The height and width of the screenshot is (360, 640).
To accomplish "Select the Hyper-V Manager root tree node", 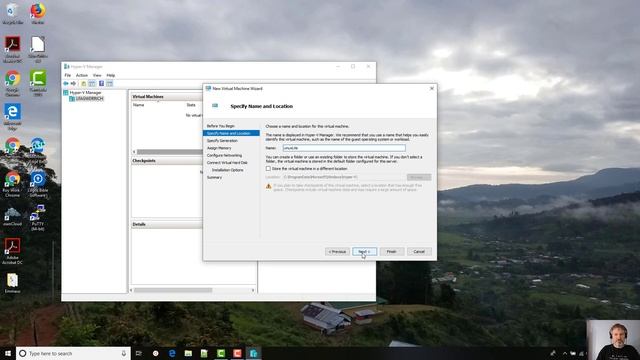I will [x=82, y=93].
